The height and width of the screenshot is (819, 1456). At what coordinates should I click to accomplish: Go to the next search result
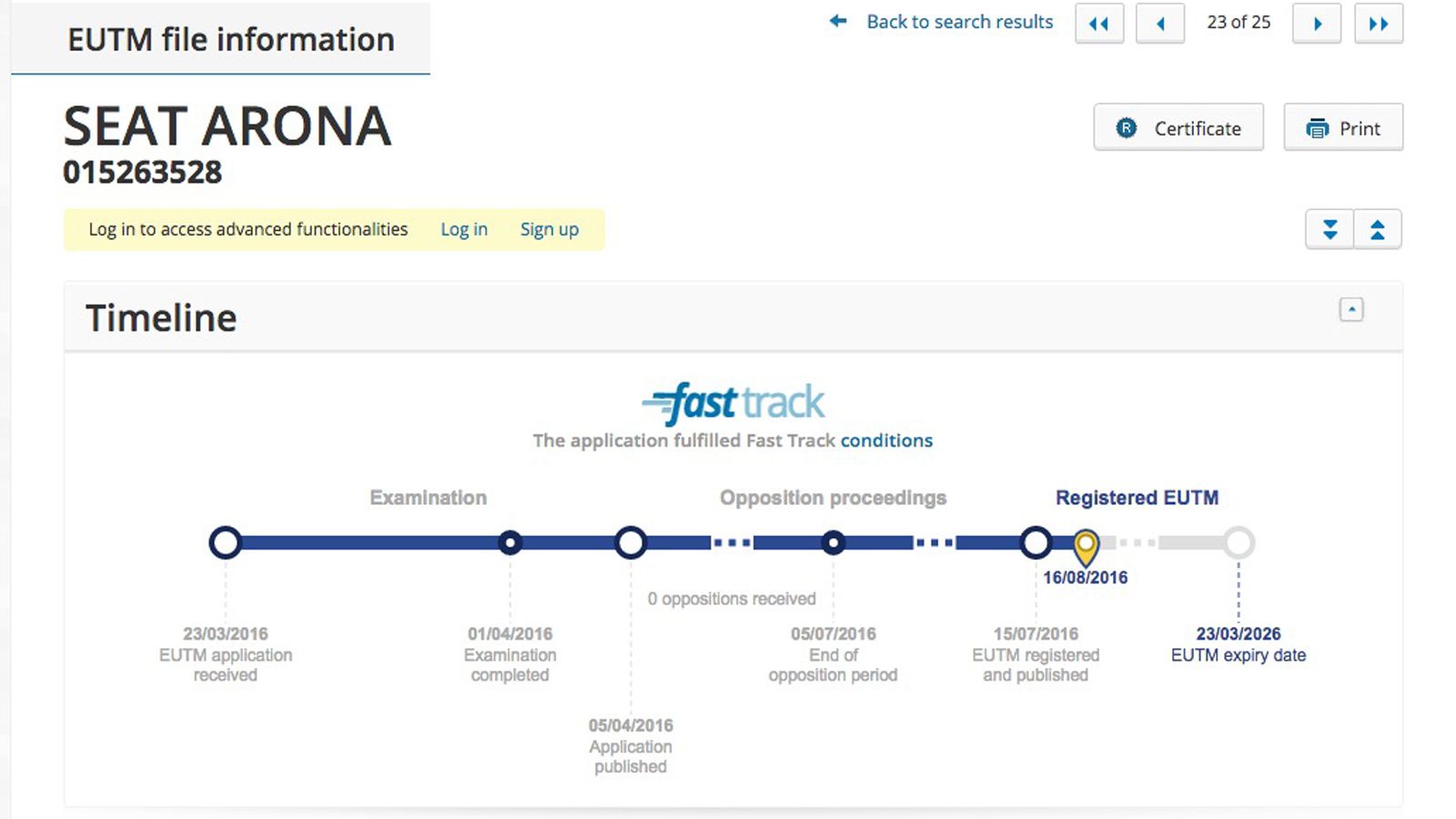point(1317,24)
